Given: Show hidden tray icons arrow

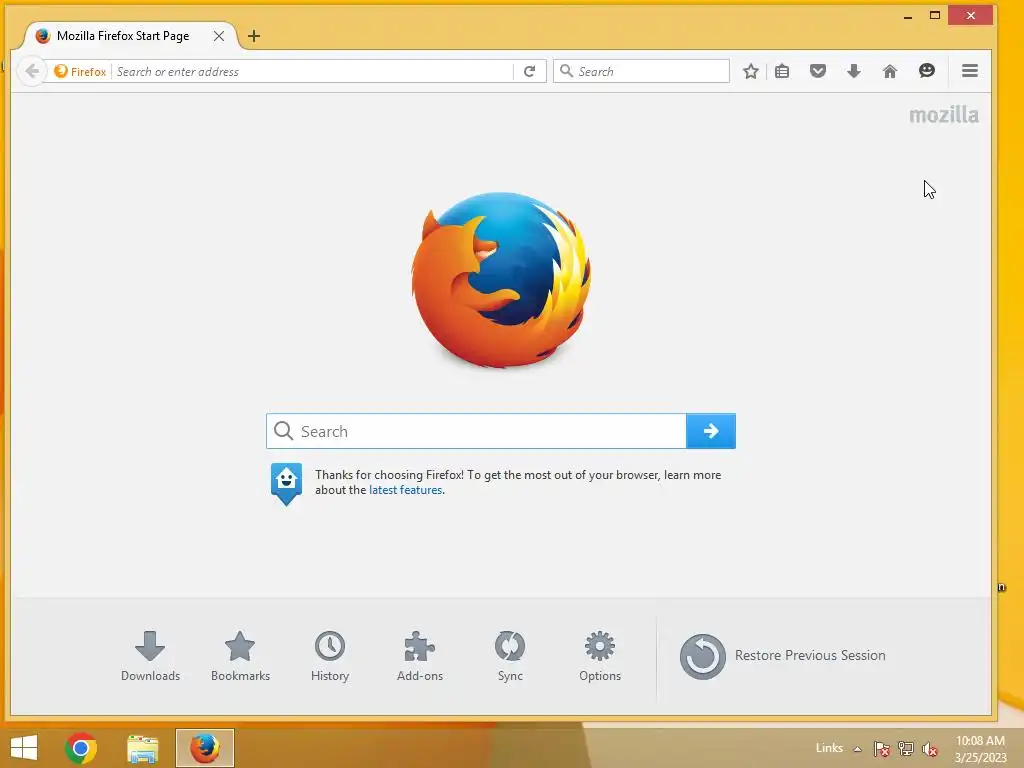Looking at the screenshot, I should coord(857,749).
